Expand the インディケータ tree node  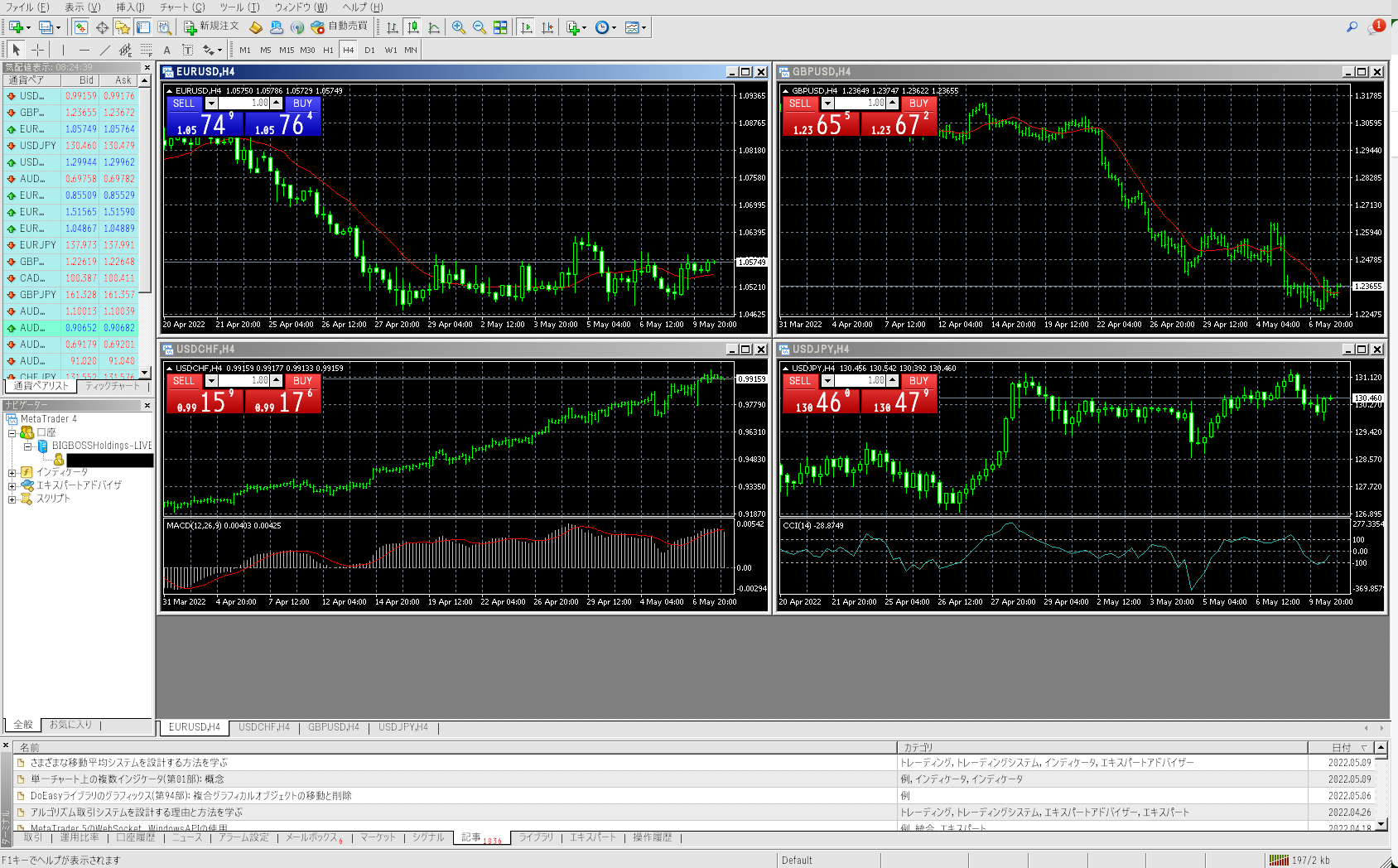[12, 472]
